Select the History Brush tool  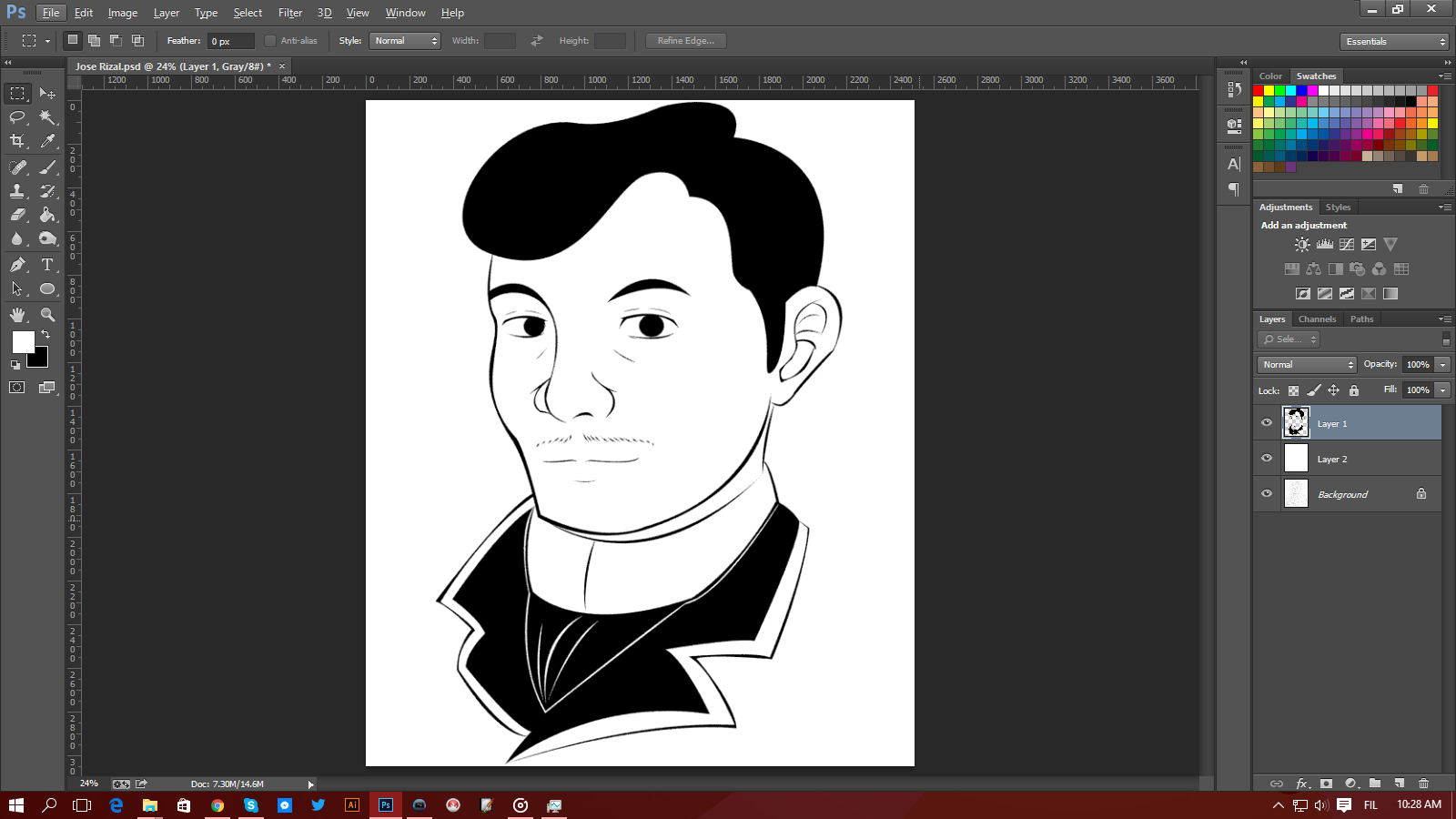click(47, 191)
